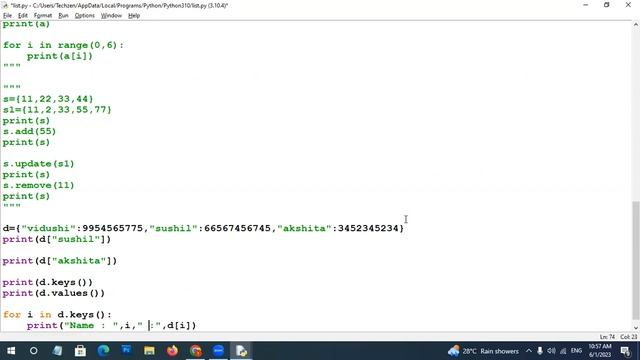
Task: Click the for i in d.keys(): line
Action: [57, 315]
